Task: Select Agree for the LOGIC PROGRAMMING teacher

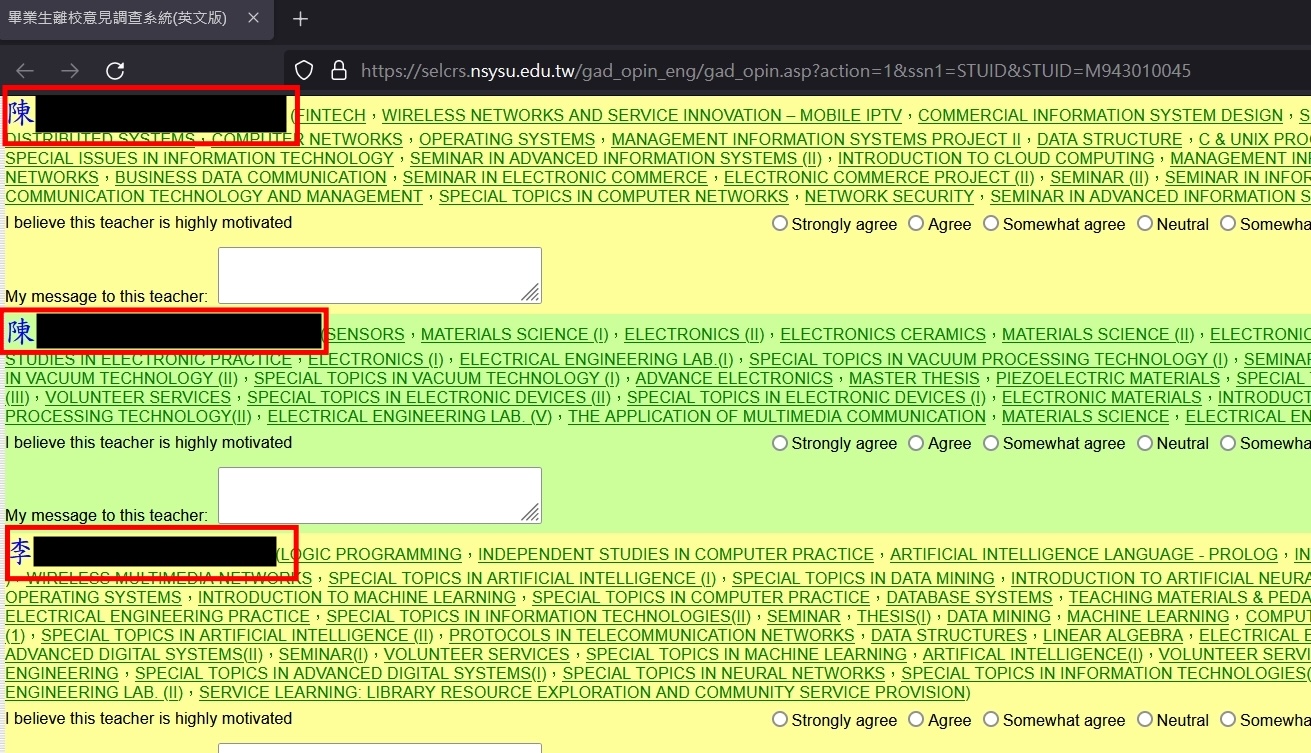Action: coord(916,719)
